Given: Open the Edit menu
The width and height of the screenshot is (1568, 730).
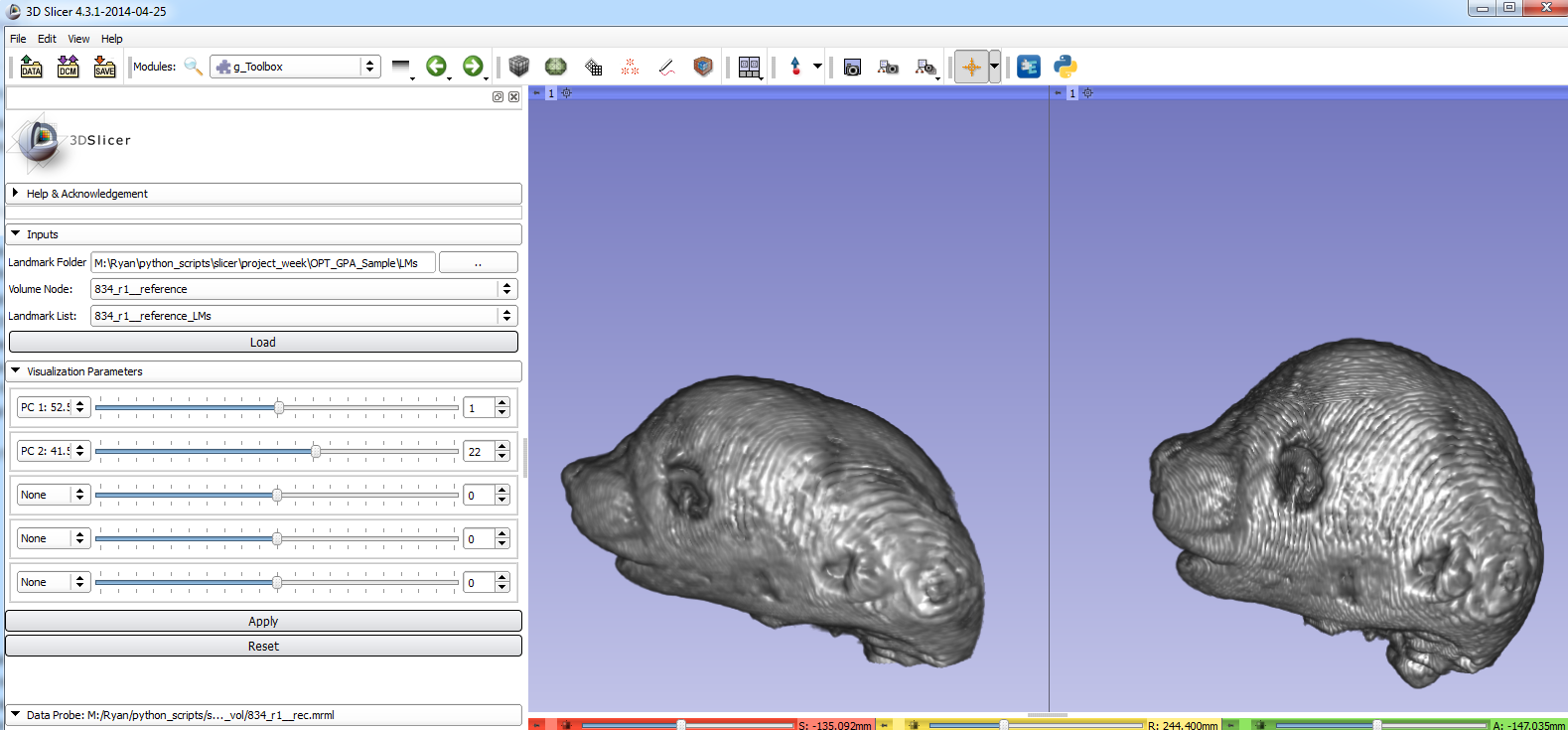Looking at the screenshot, I should click(x=47, y=39).
